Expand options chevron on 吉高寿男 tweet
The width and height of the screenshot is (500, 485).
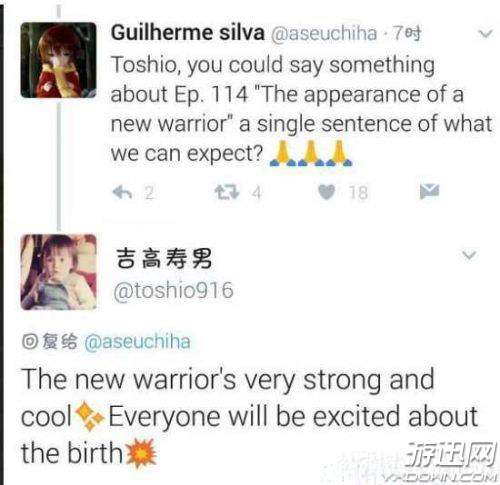(x=469, y=255)
